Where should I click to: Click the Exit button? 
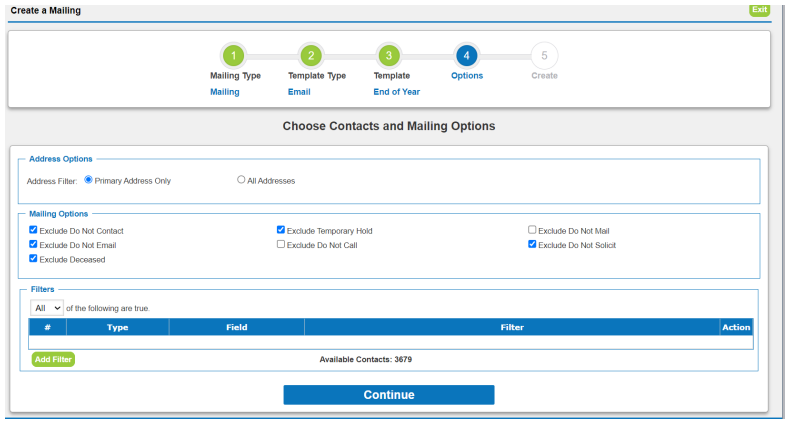click(760, 10)
